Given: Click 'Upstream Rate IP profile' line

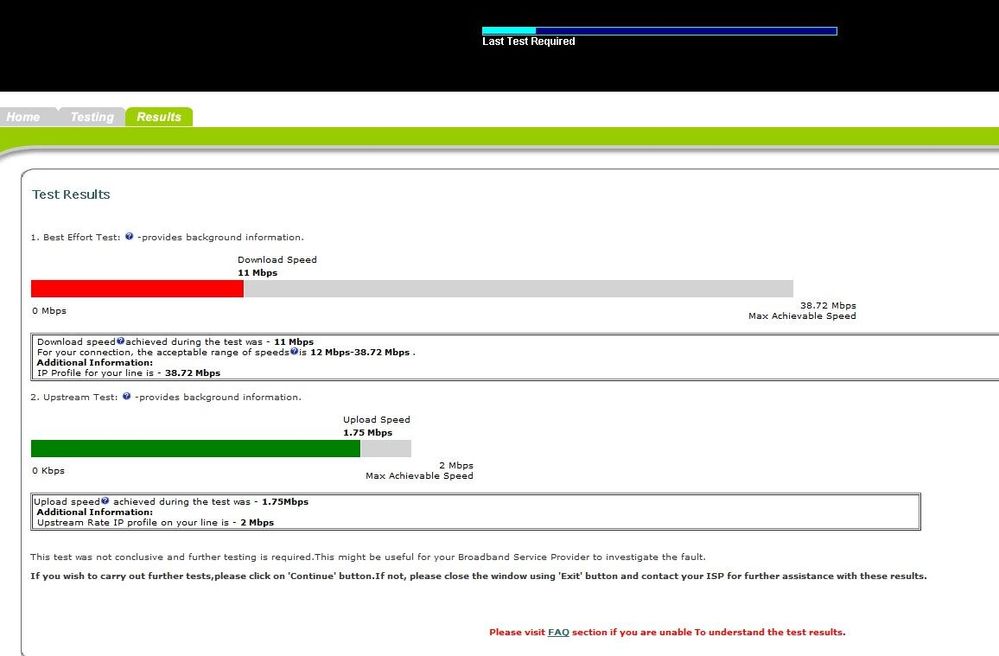Looking at the screenshot, I should 155,522.
